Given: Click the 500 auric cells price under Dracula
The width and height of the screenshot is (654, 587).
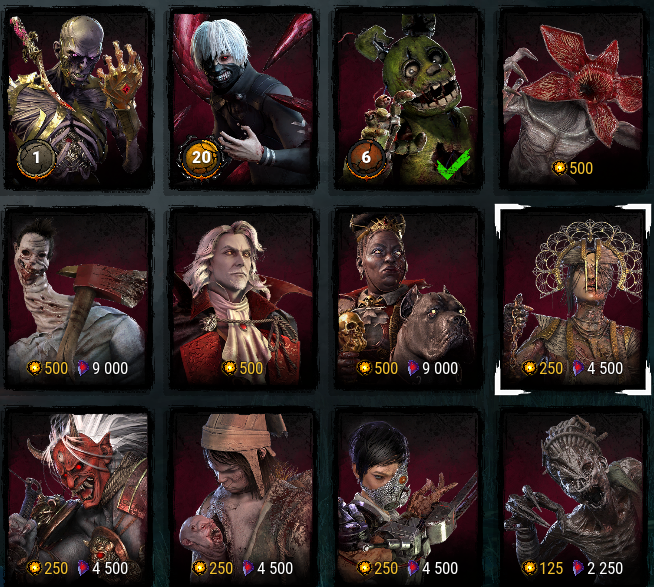Looking at the screenshot, I should [242, 368].
